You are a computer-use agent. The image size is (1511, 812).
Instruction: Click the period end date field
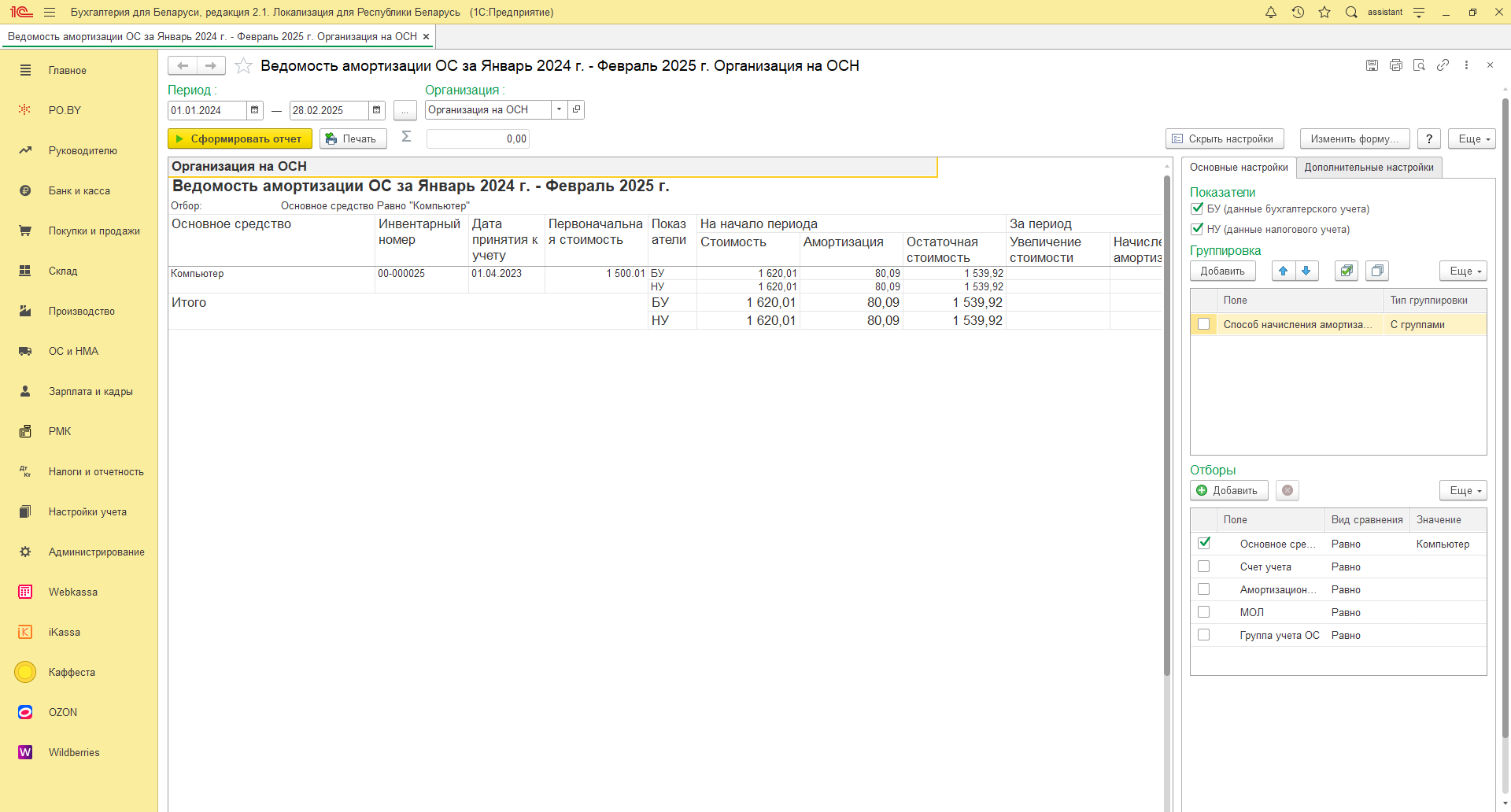click(x=328, y=110)
